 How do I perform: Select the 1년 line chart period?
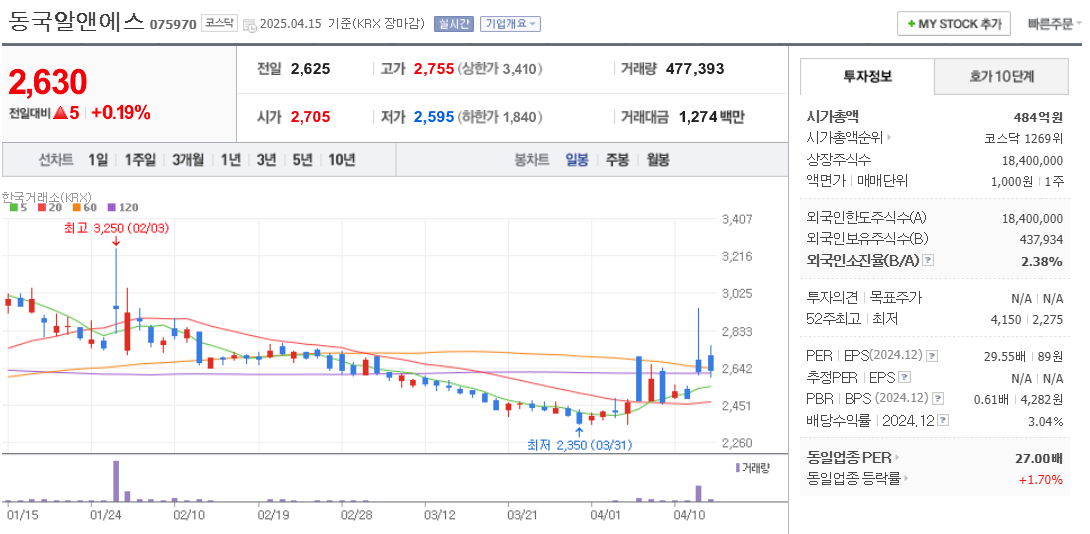click(x=230, y=160)
